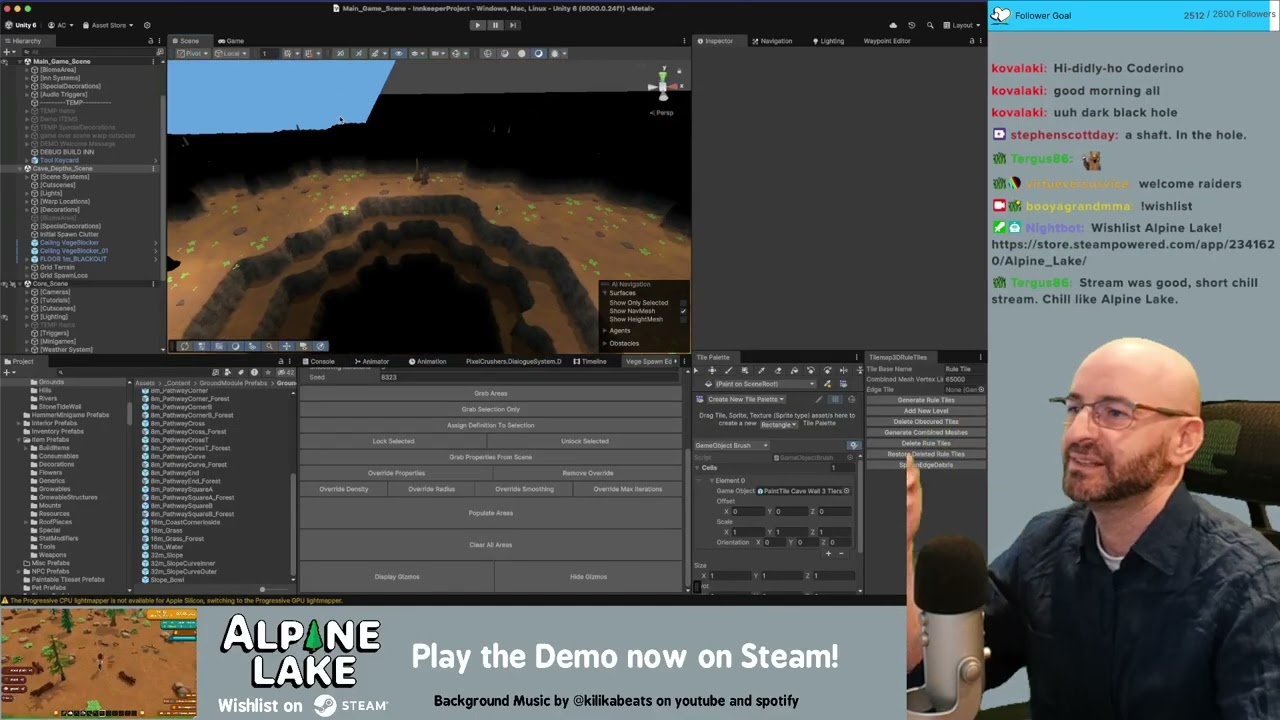Select the 16m_Water prefab
Viewport: 1280px width, 720px height.
[166, 547]
